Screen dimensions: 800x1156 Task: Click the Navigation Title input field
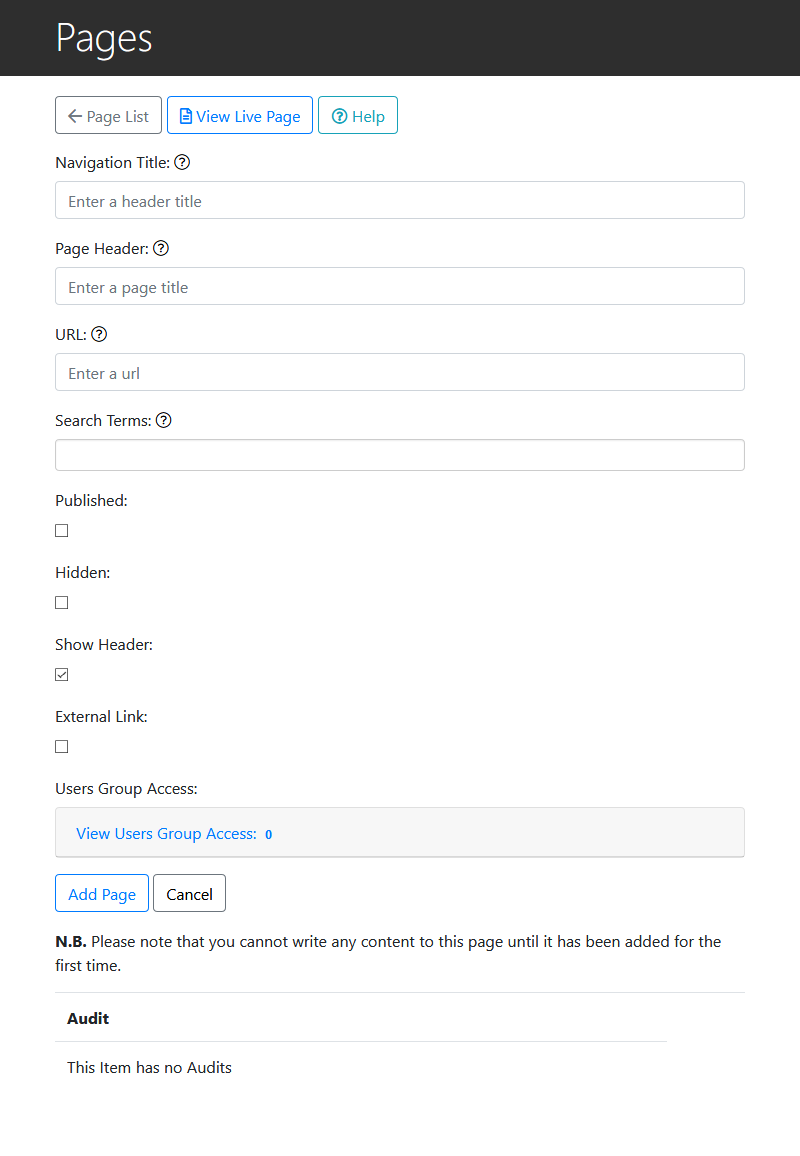coord(400,200)
